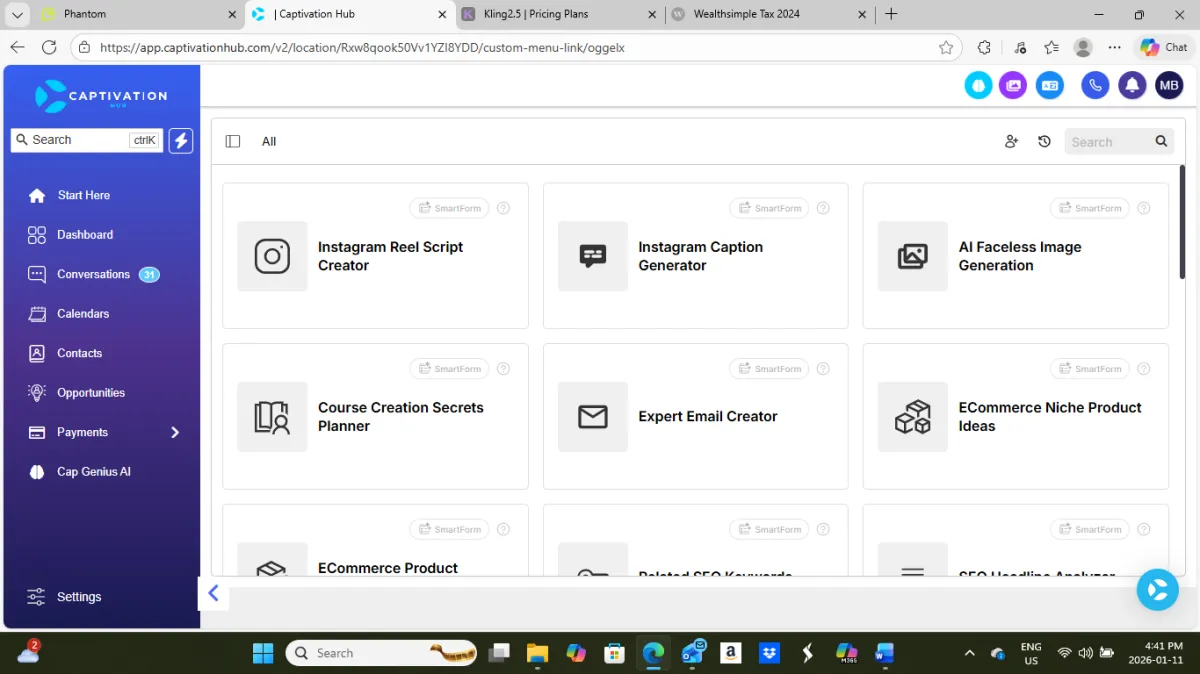Click help icon on ECommerce Niche Product card
Image resolution: width=1200 pixels, height=674 pixels.
[1143, 369]
